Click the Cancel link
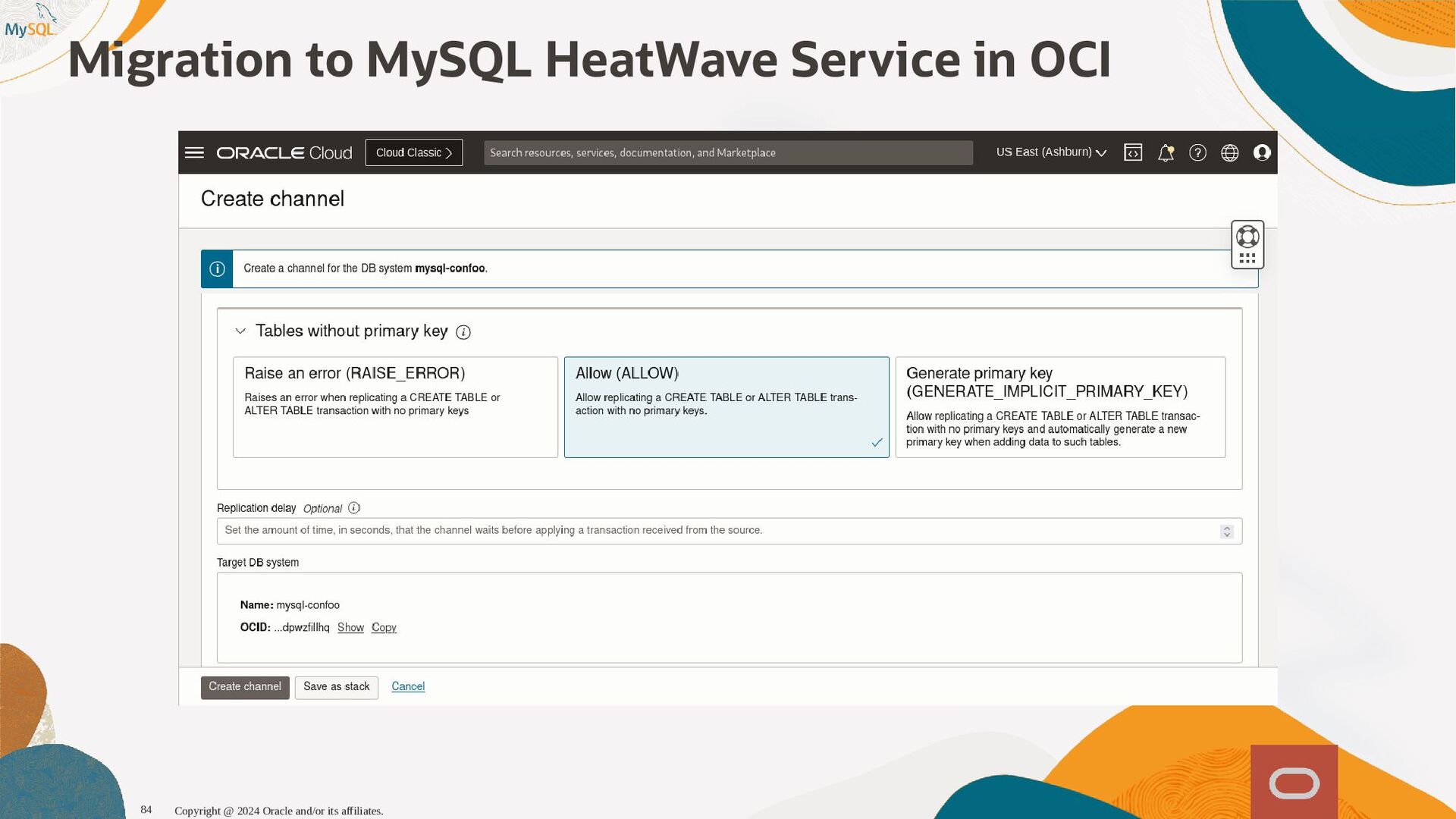This screenshot has width=1456, height=819. click(x=408, y=686)
